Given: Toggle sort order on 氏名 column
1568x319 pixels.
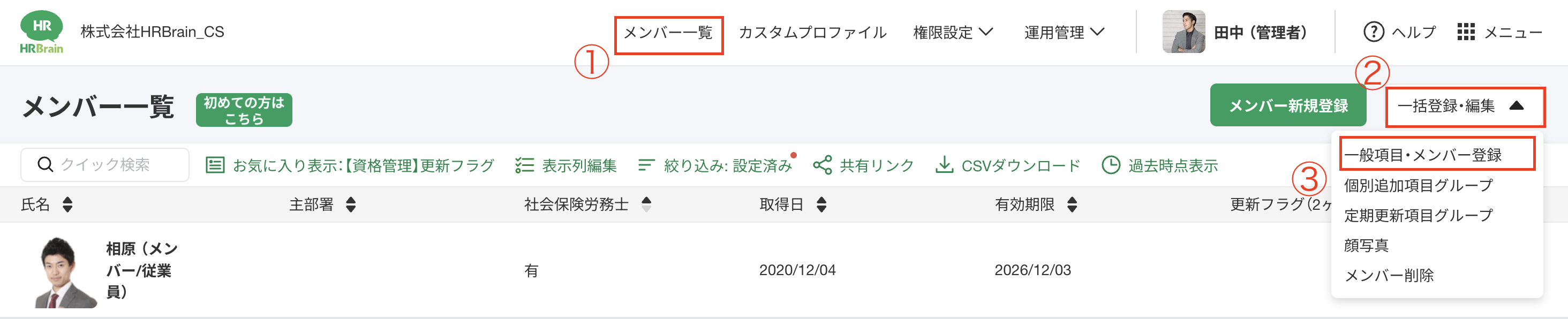Looking at the screenshot, I should pos(66,204).
